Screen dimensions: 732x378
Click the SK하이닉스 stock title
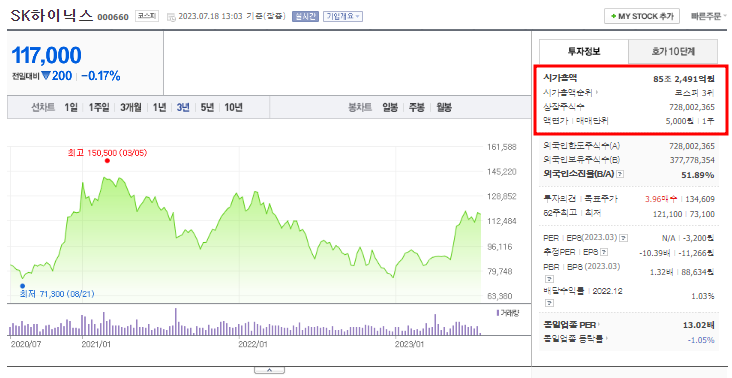[x=52, y=15]
